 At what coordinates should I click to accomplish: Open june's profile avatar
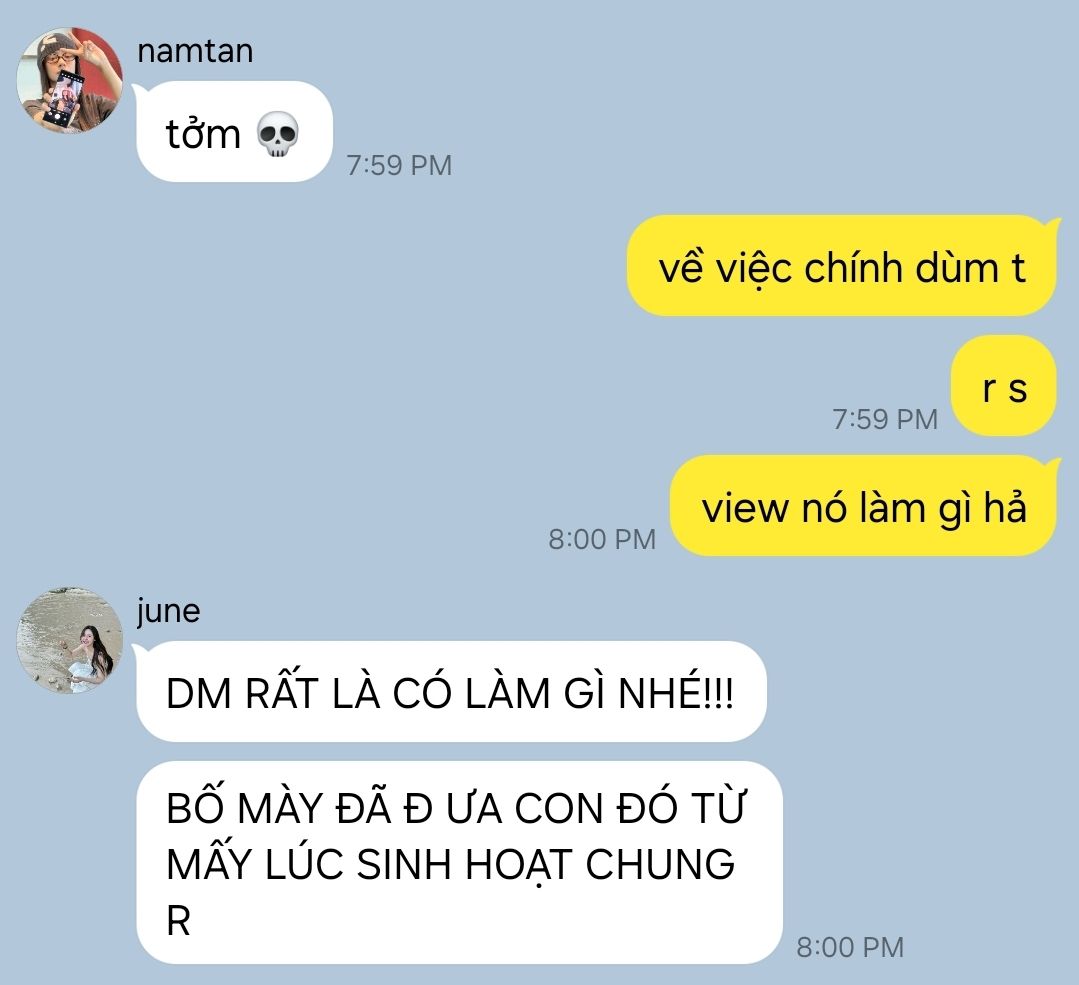coord(70,640)
